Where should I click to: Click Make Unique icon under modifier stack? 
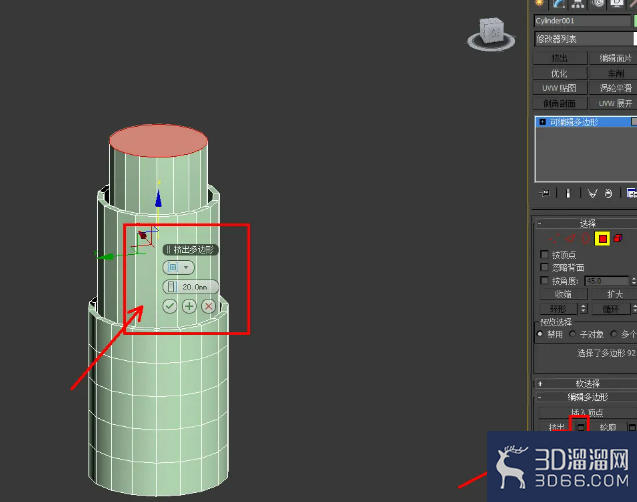[592, 193]
